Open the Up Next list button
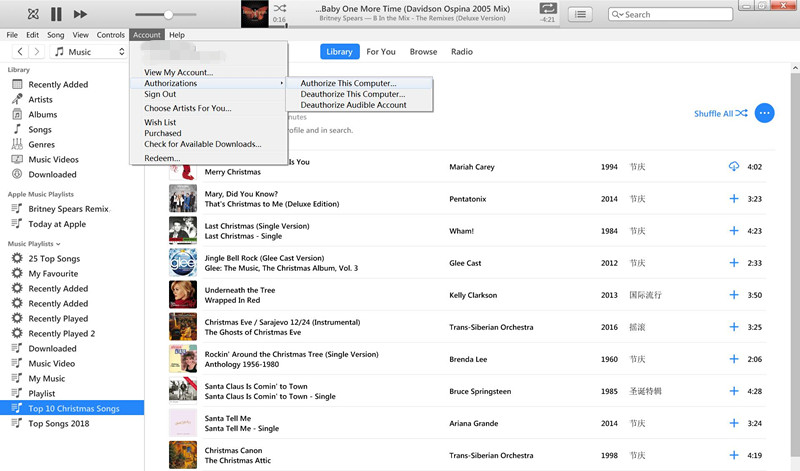The width and height of the screenshot is (800, 471). 580,14
